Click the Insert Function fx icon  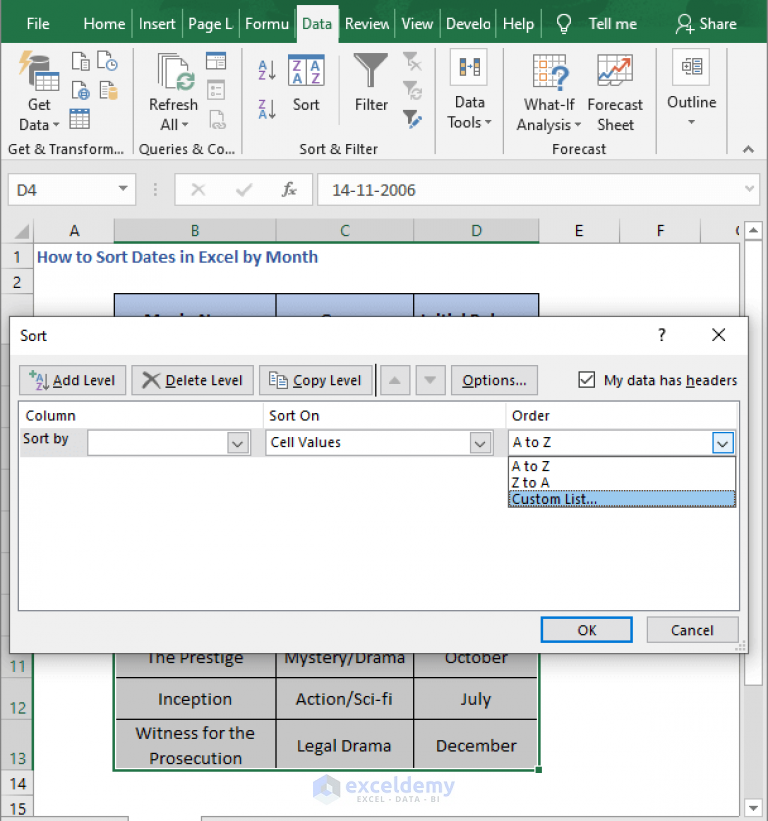point(290,190)
